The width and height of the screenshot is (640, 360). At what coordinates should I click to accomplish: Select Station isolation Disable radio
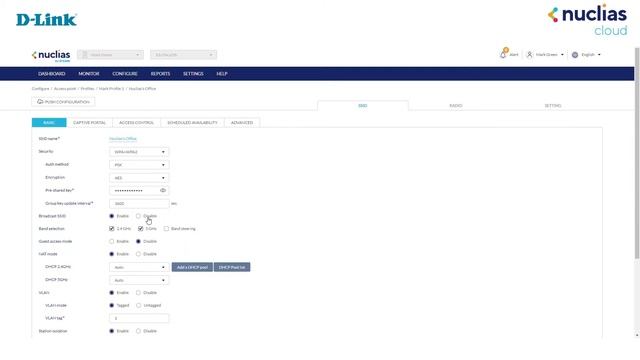coord(138,331)
